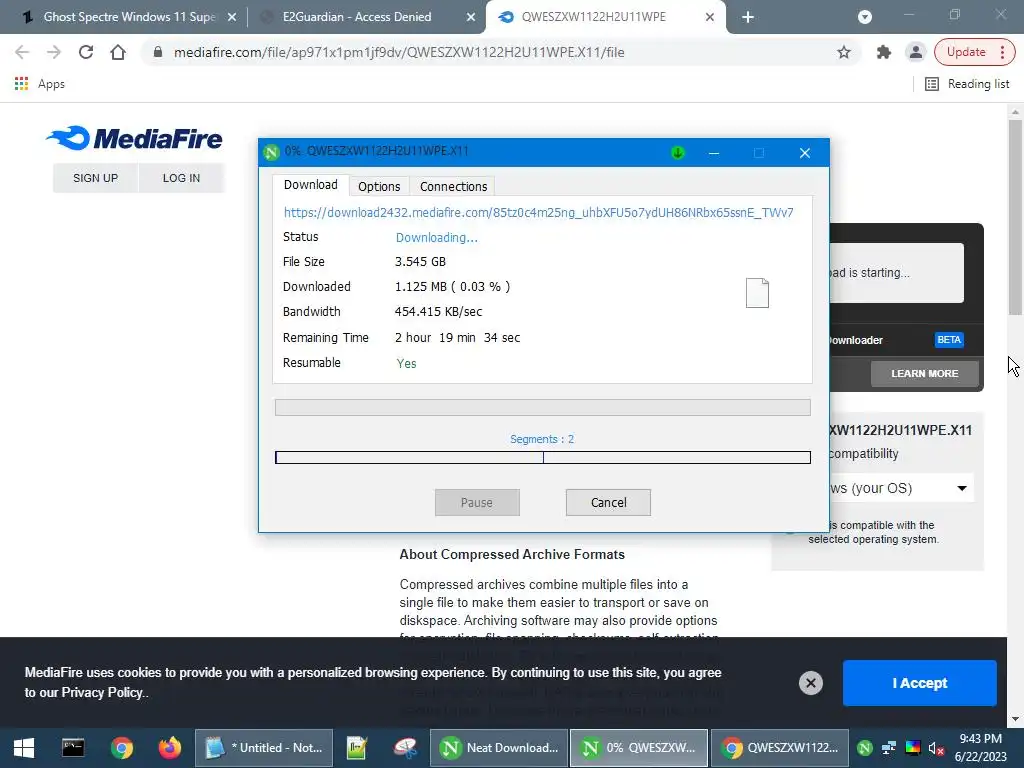The width and height of the screenshot is (1024, 768).
Task: Click the Downloading... status text
Action: (x=436, y=238)
